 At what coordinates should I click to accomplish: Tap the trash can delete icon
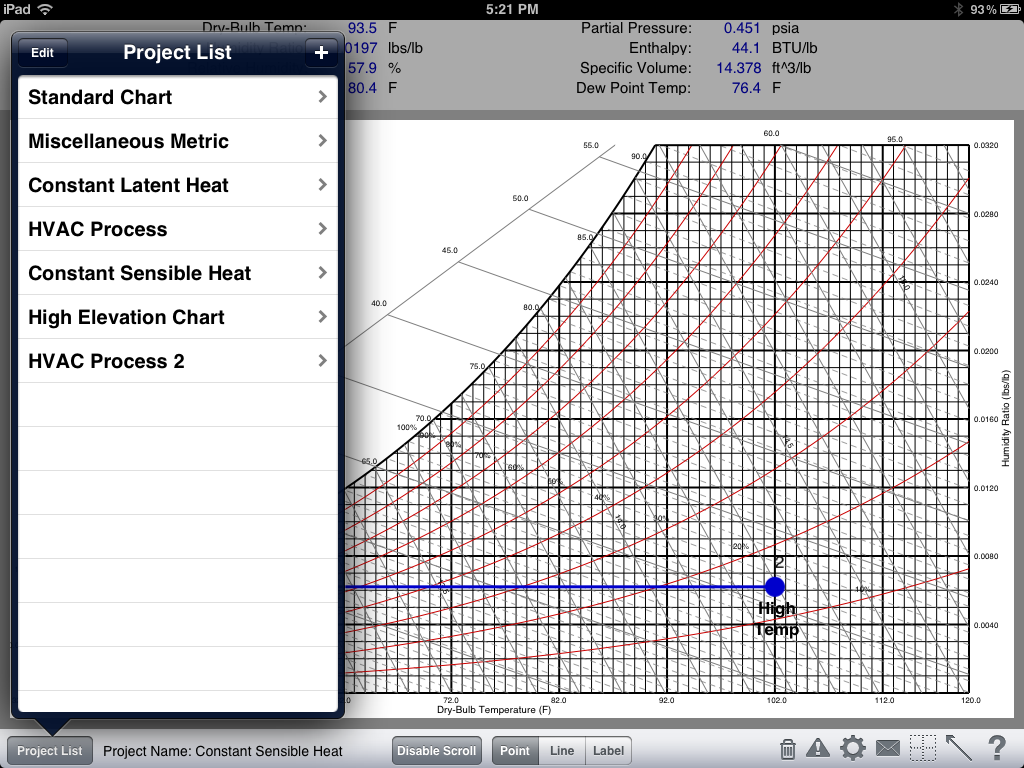click(x=788, y=750)
